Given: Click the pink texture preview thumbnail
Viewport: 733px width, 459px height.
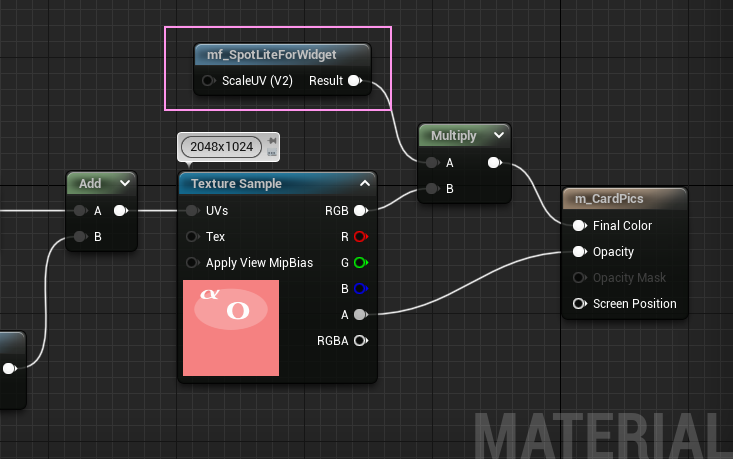Looking at the screenshot, I should click(231, 328).
